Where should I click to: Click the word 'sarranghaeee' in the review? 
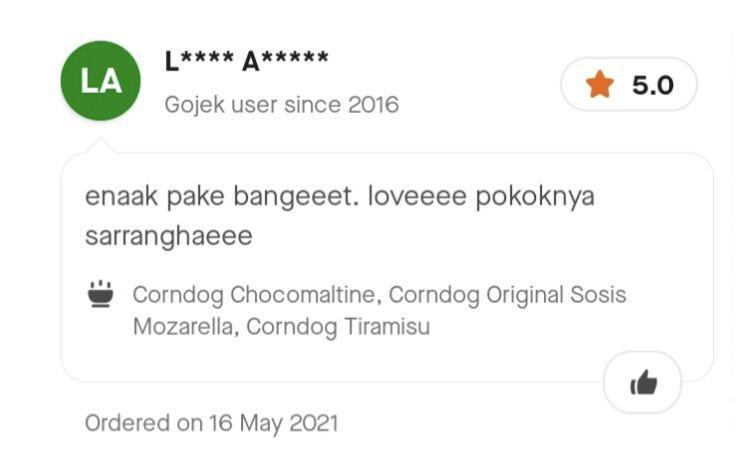tap(169, 236)
